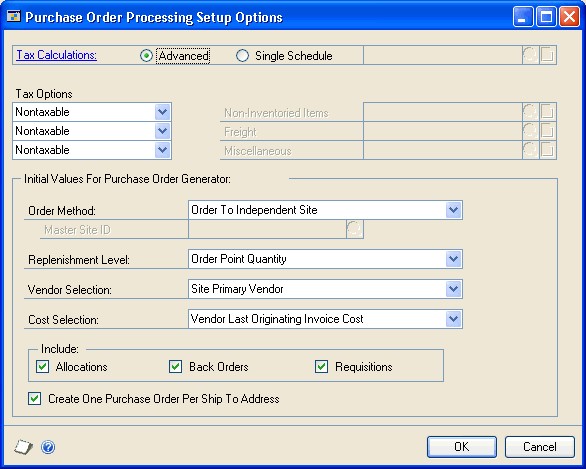Uncheck the Allocations checkbox
Image resolution: width=586 pixels, height=469 pixels.
pos(42,367)
